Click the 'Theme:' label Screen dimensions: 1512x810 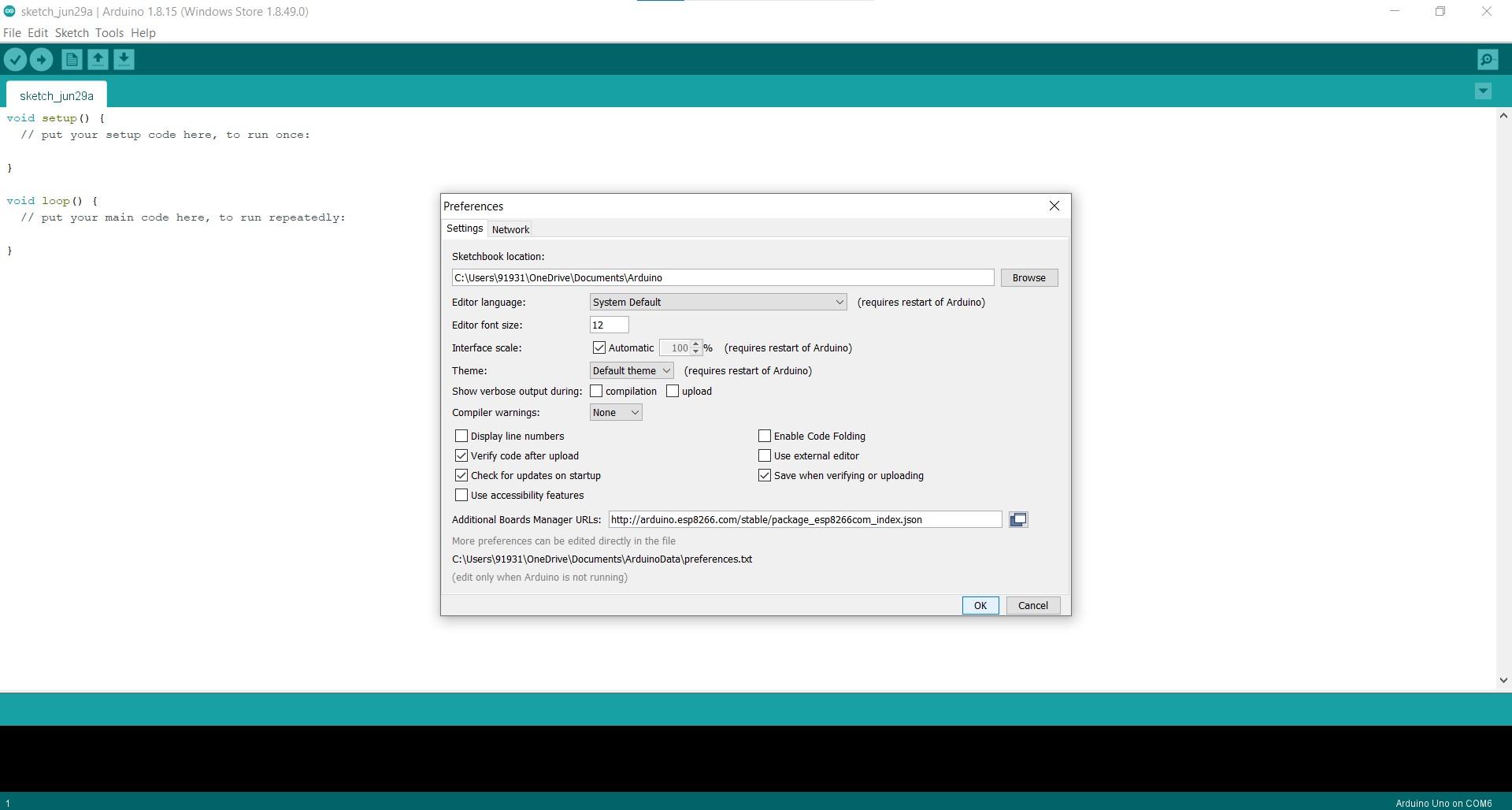[x=469, y=370]
